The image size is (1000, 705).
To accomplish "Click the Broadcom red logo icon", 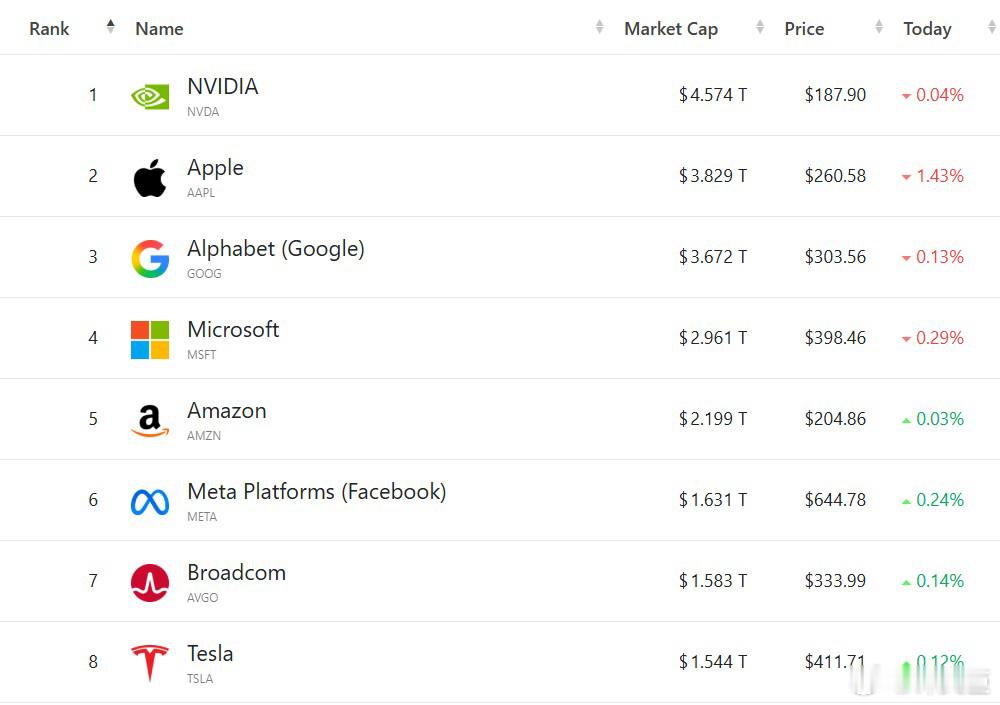I will (x=150, y=582).
